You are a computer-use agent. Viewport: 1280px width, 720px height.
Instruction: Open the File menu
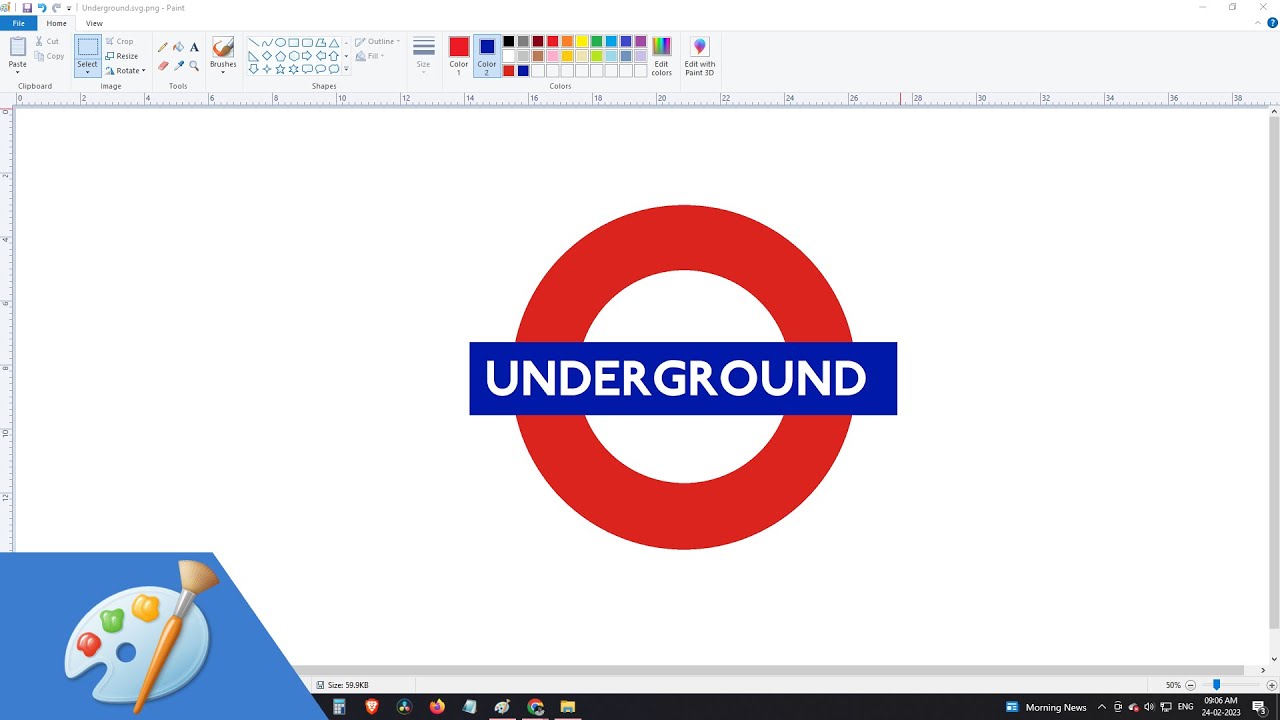18,23
